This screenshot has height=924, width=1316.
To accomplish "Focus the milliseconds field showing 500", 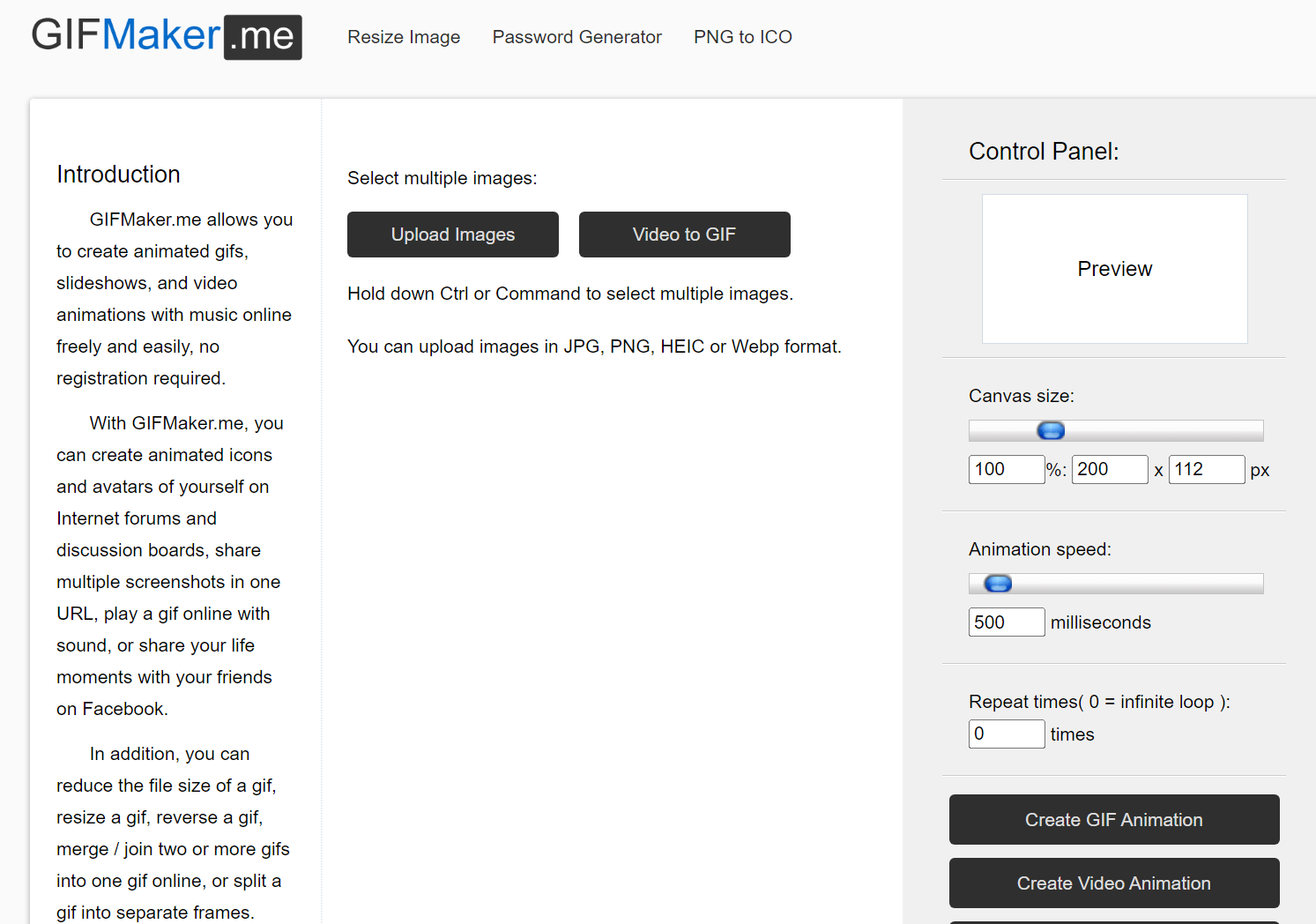I will (1007, 622).
